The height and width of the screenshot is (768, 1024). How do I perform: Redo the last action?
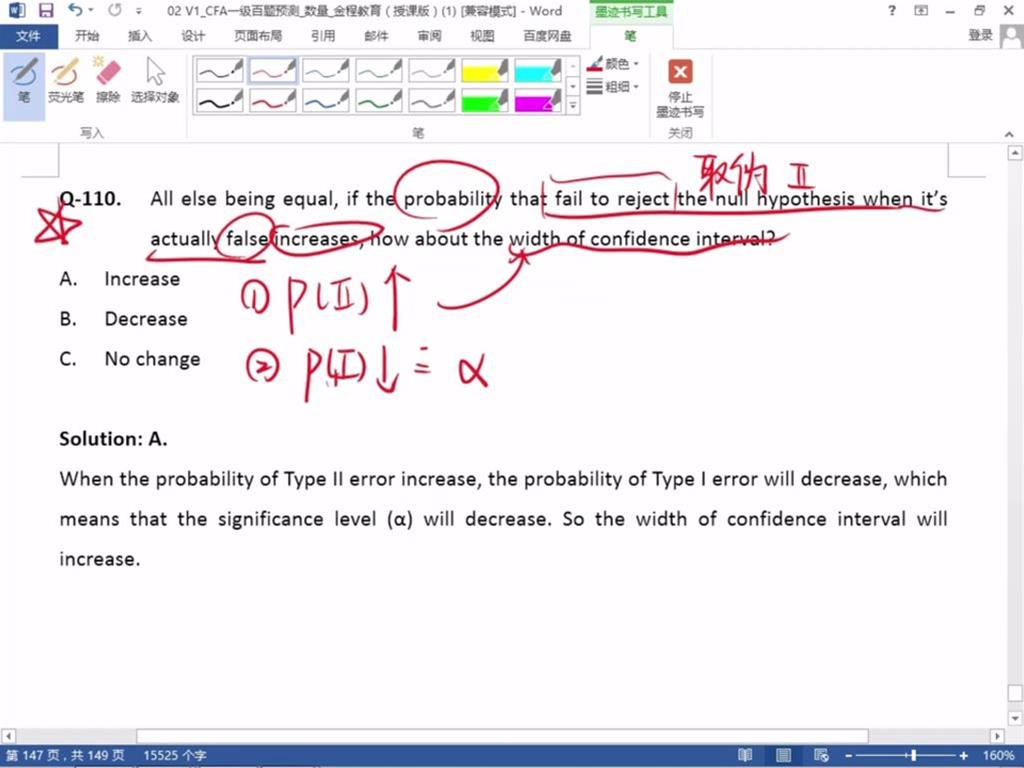115,10
